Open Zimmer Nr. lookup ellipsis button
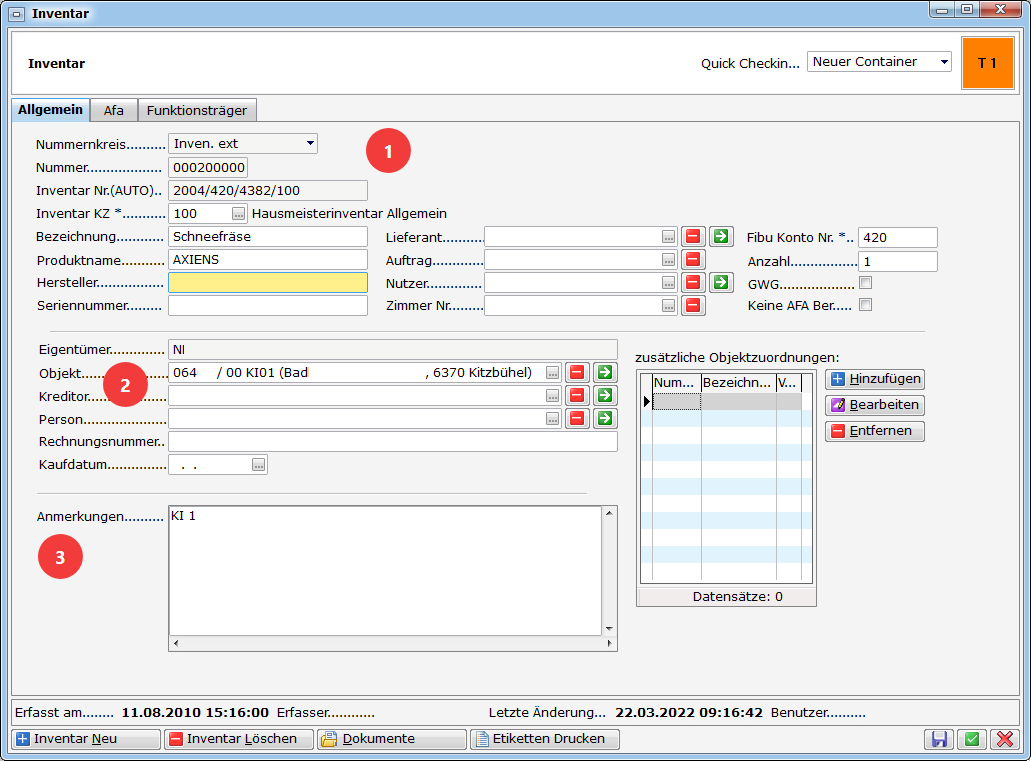Viewport: 1031px width, 761px height. point(668,306)
